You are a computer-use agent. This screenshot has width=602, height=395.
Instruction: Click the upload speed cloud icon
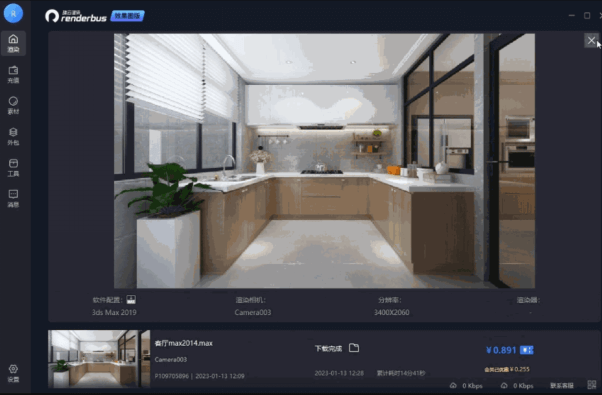coord(453,385)
